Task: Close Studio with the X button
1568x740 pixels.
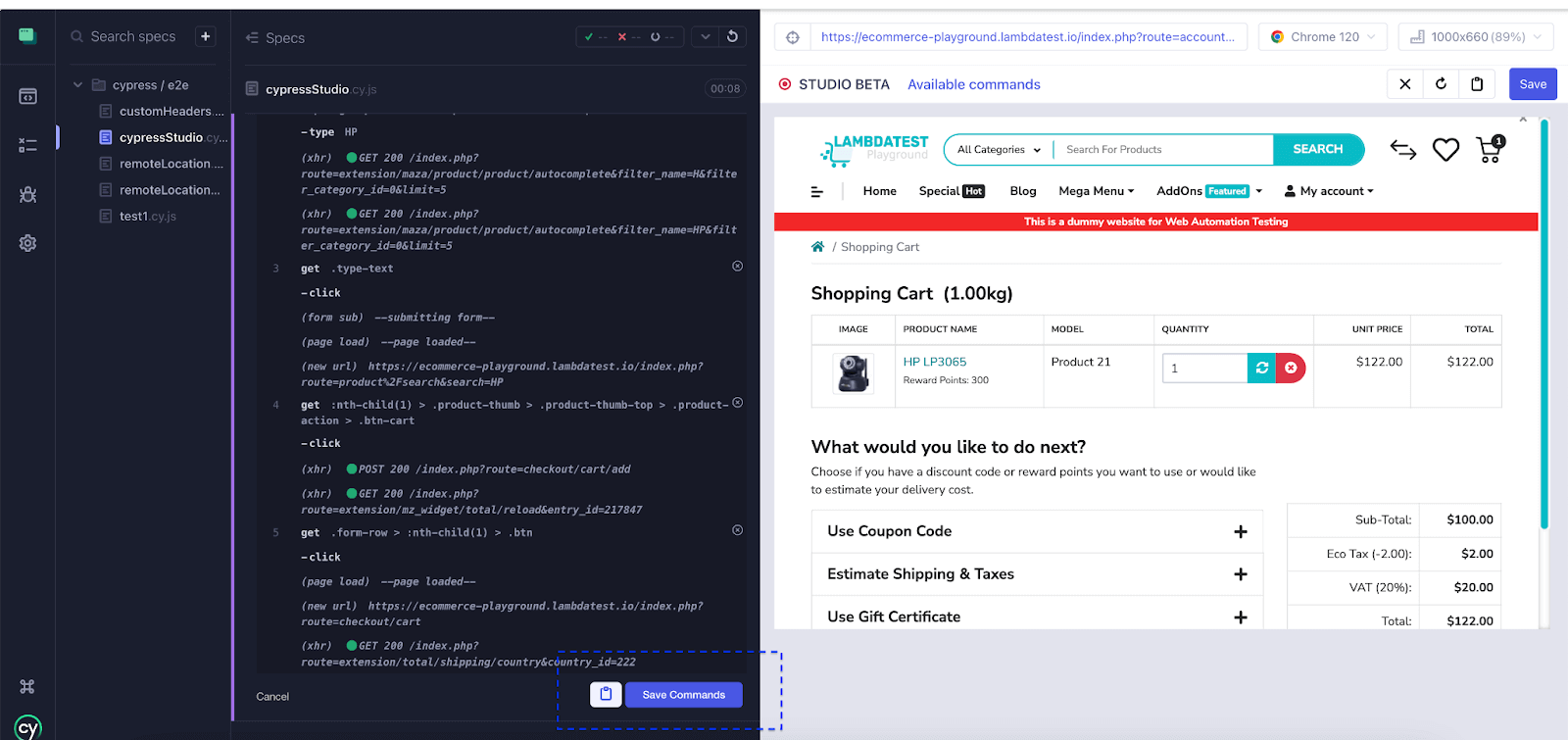Action: click(1404, 84)
